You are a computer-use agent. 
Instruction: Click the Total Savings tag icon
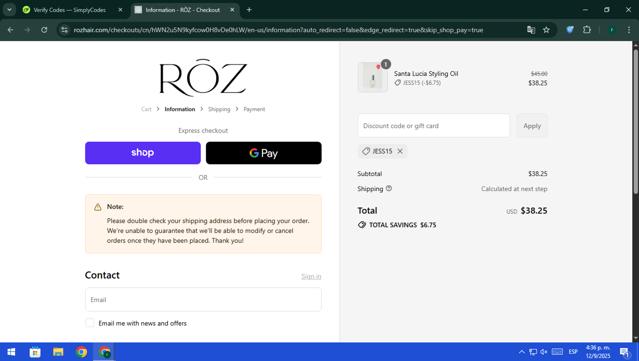coord(361,225)
